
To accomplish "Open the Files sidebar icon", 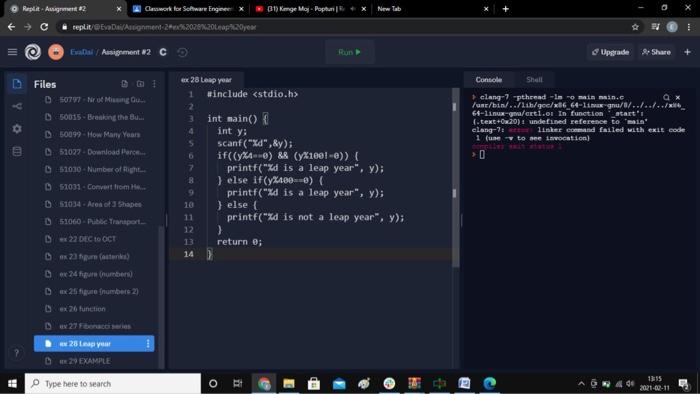I will (x=17, y=84).
